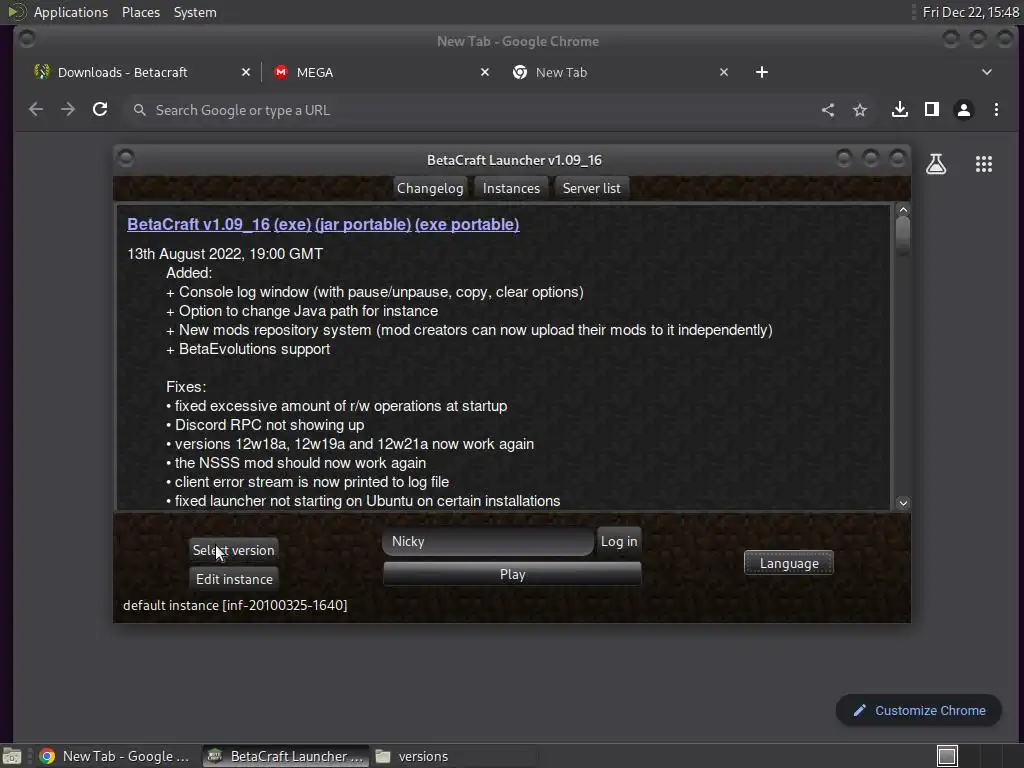Viewport: 1024px width, 768px height.
Task: Close the Downloads - Betacraft tab
Action: pyautogui.click(x=246, y=72)
